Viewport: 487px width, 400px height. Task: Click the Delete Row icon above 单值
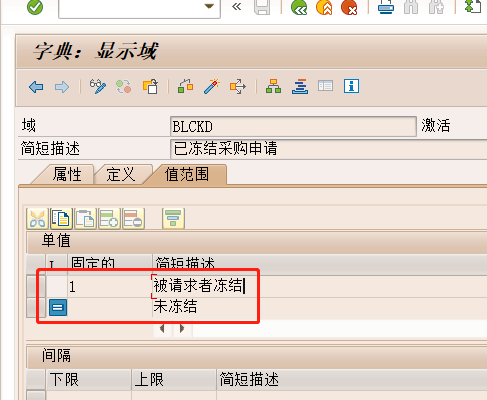(x=133, y=219)
